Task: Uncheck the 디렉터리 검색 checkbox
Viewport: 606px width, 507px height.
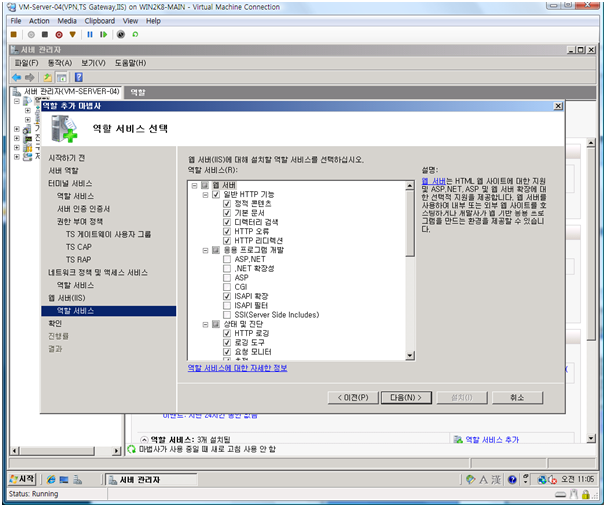Action: pyautogui.click(x=227, y=222)
